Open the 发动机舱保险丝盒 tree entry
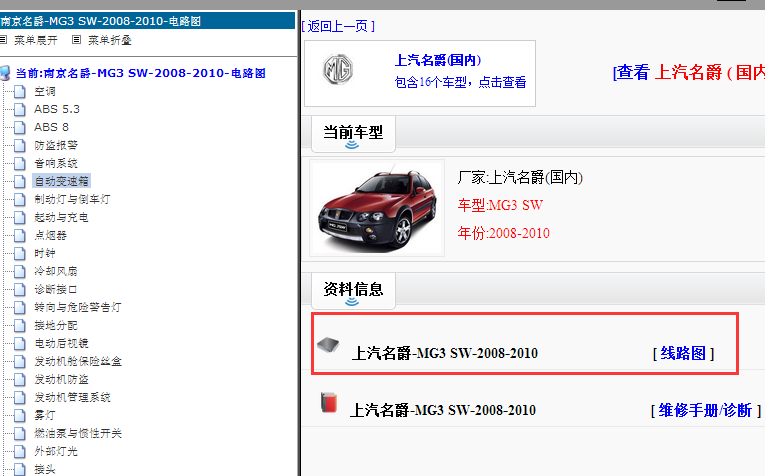This screenshot has width=765, height=476. 78,361
